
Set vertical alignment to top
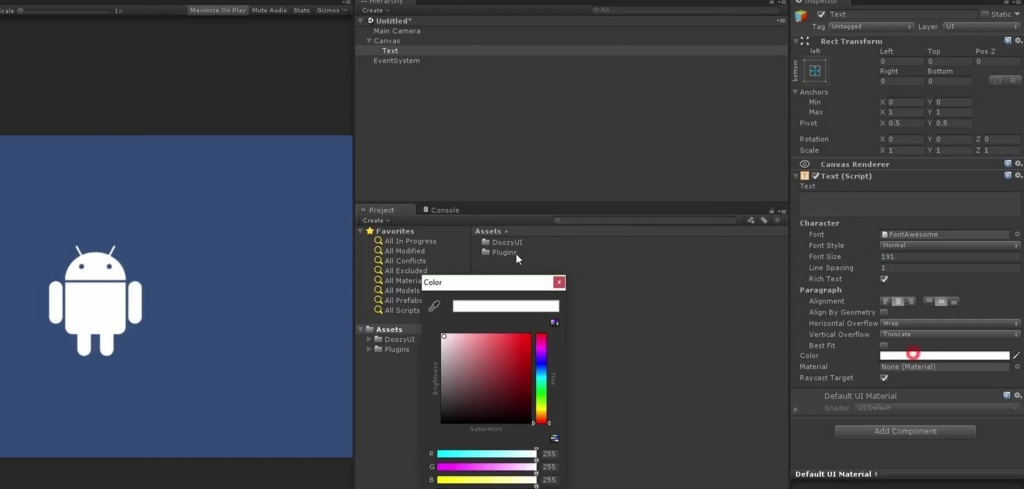click(x=929, y=302)
